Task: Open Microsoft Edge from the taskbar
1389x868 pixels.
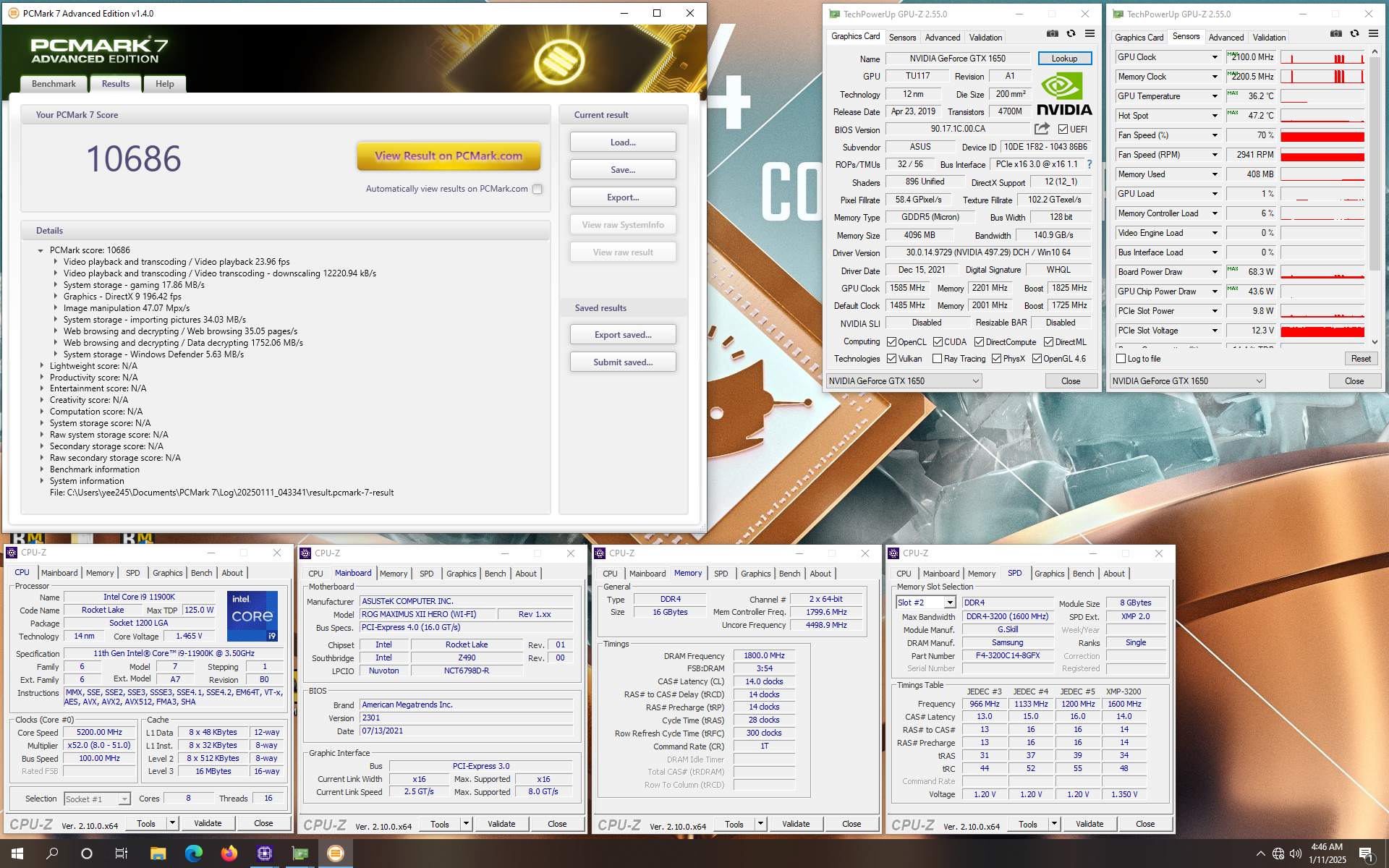Action: (x=193, y=854)
